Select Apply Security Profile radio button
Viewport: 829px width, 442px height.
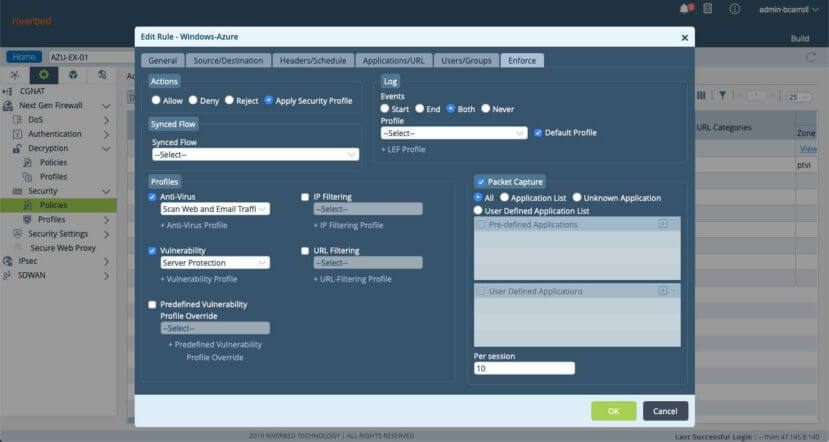tap(269, 100)
